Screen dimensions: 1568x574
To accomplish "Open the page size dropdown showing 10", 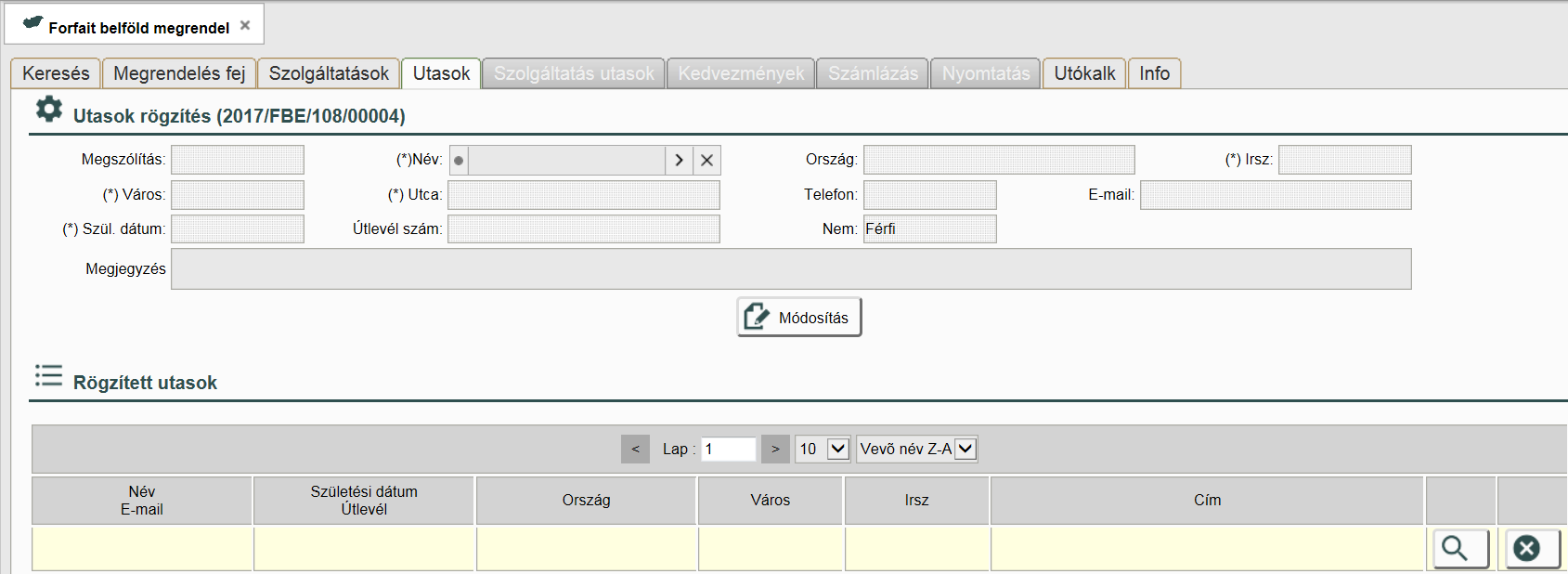I will click(823, 450).
